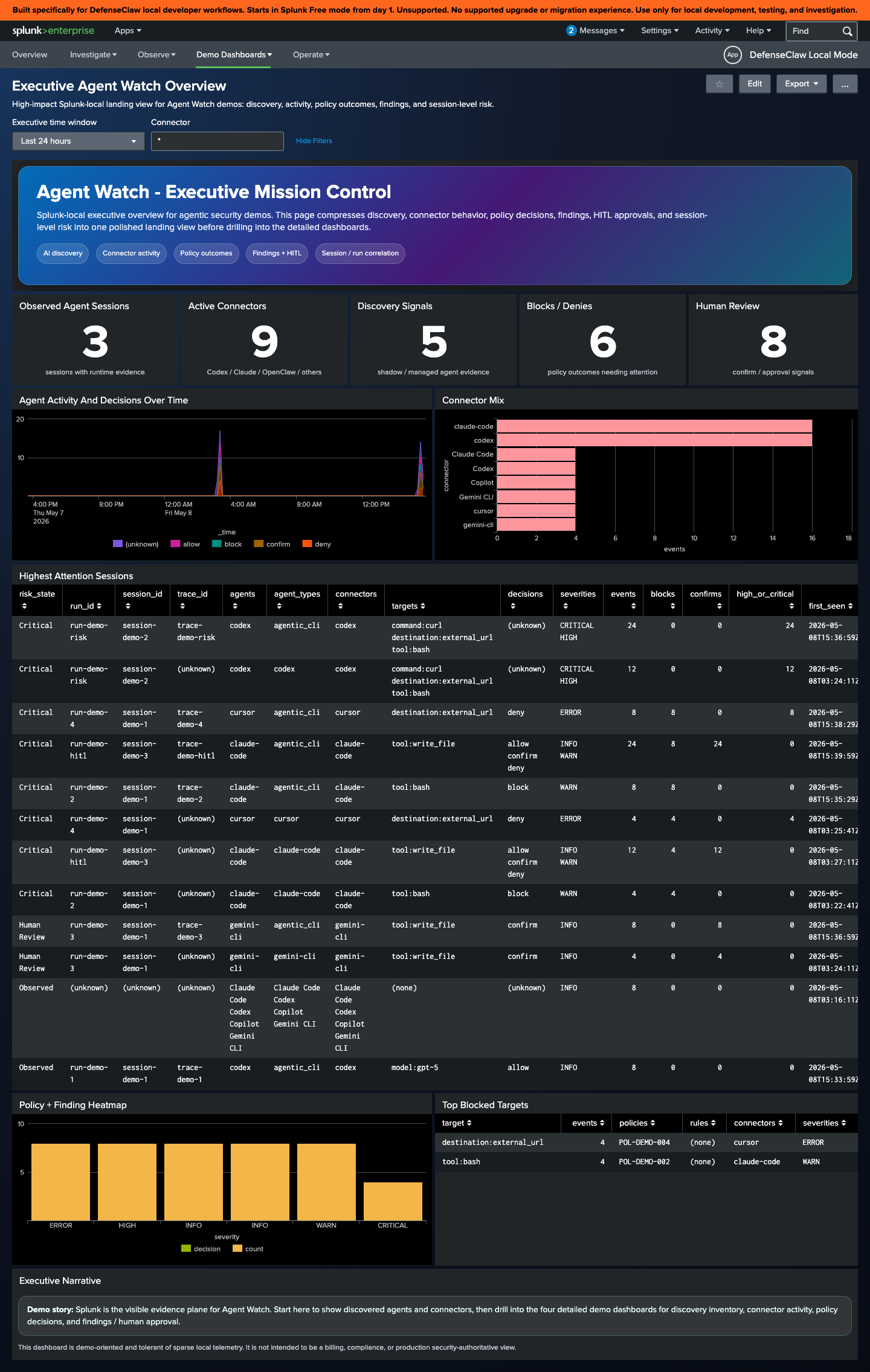This screenshot has width=870, height=1372.
Task: Click the CRITICAL bar in heatmap chart
Action: [x=393, y=1201]
